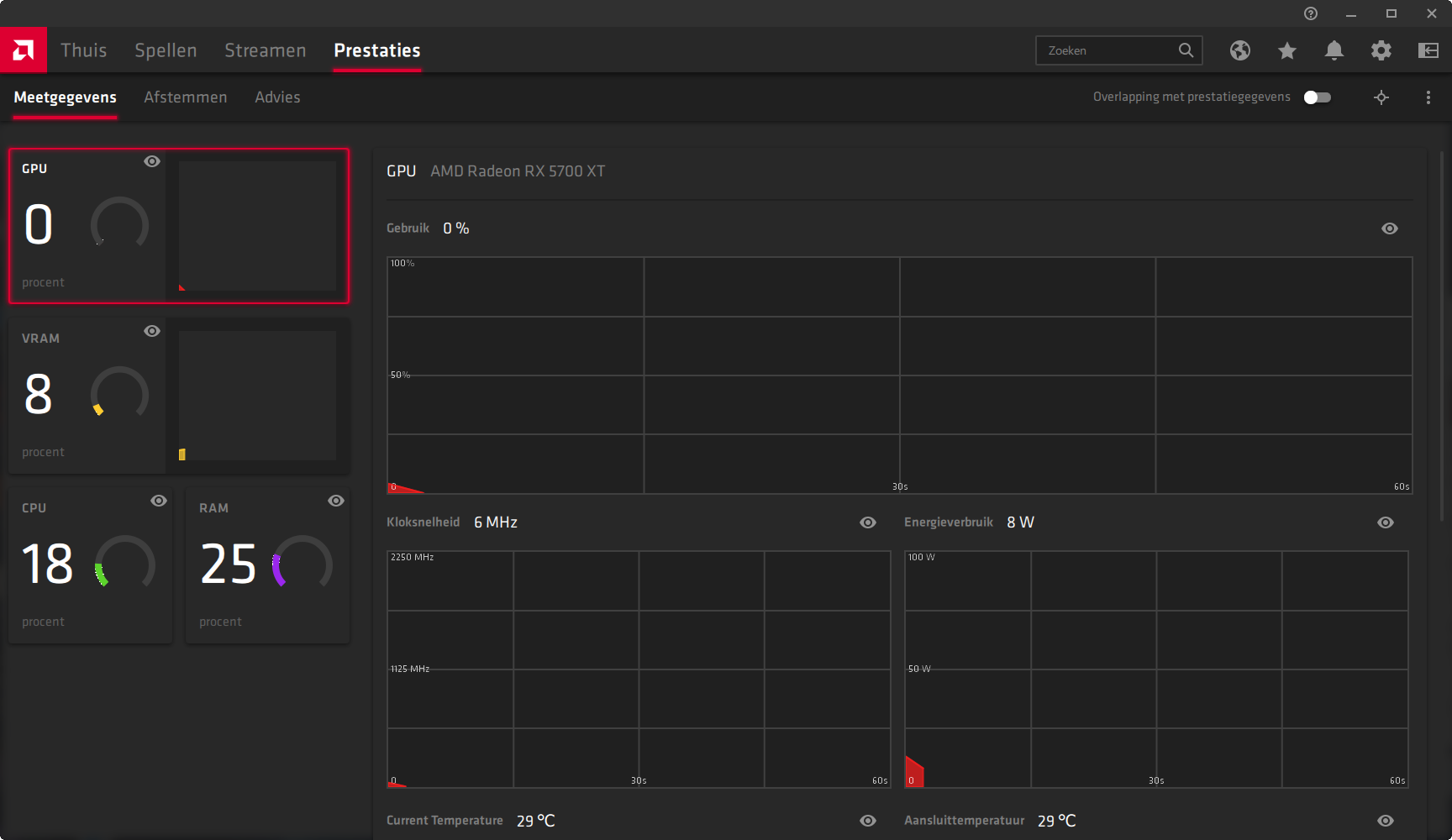Click the Energieverbruik power graph
The width and height of the screenshot is (1452, 840).
[1156, 669]
